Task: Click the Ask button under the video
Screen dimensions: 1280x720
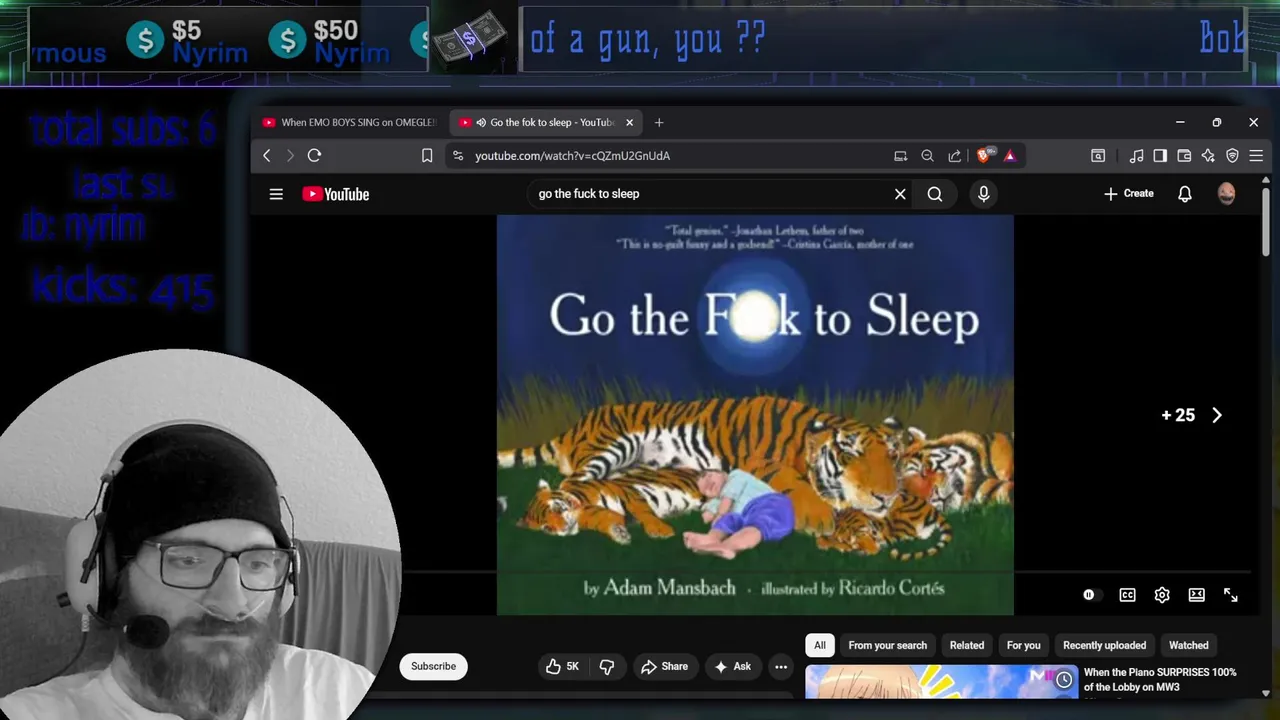Action: [733, 666]
